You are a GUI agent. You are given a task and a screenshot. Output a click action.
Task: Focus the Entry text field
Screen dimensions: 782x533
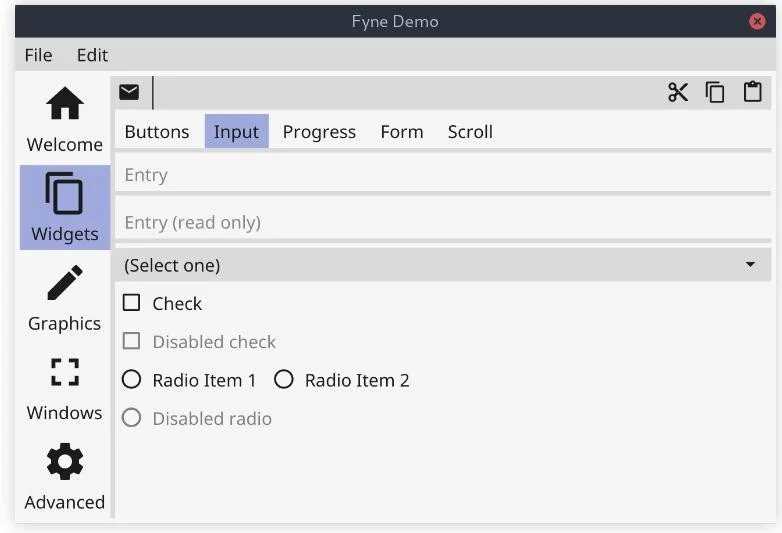(443, 175)
